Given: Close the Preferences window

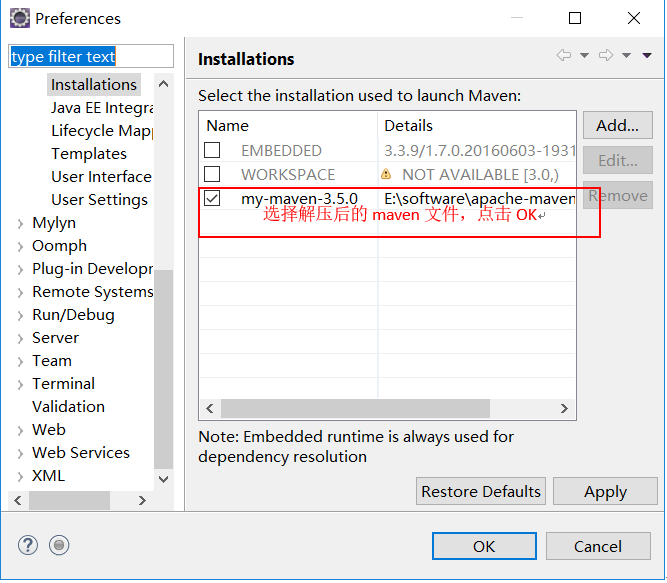Looking at the screenshot, I should tap(634, 18).
